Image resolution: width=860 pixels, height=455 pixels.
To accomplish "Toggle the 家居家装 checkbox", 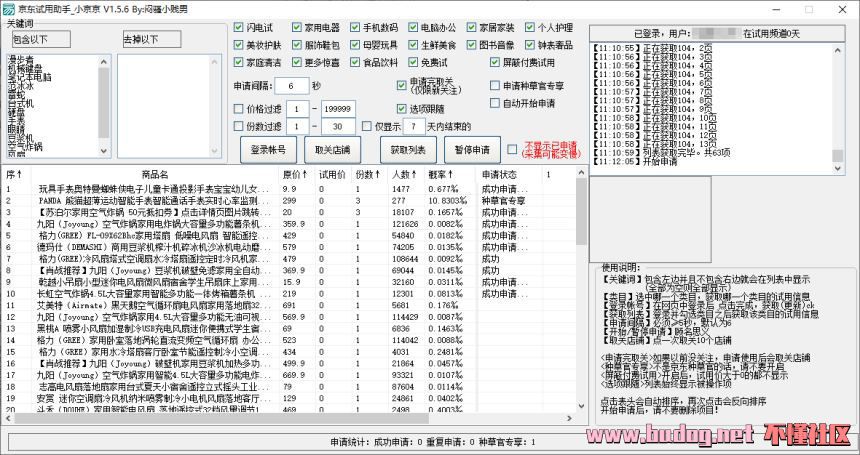I will coord(472,27).
